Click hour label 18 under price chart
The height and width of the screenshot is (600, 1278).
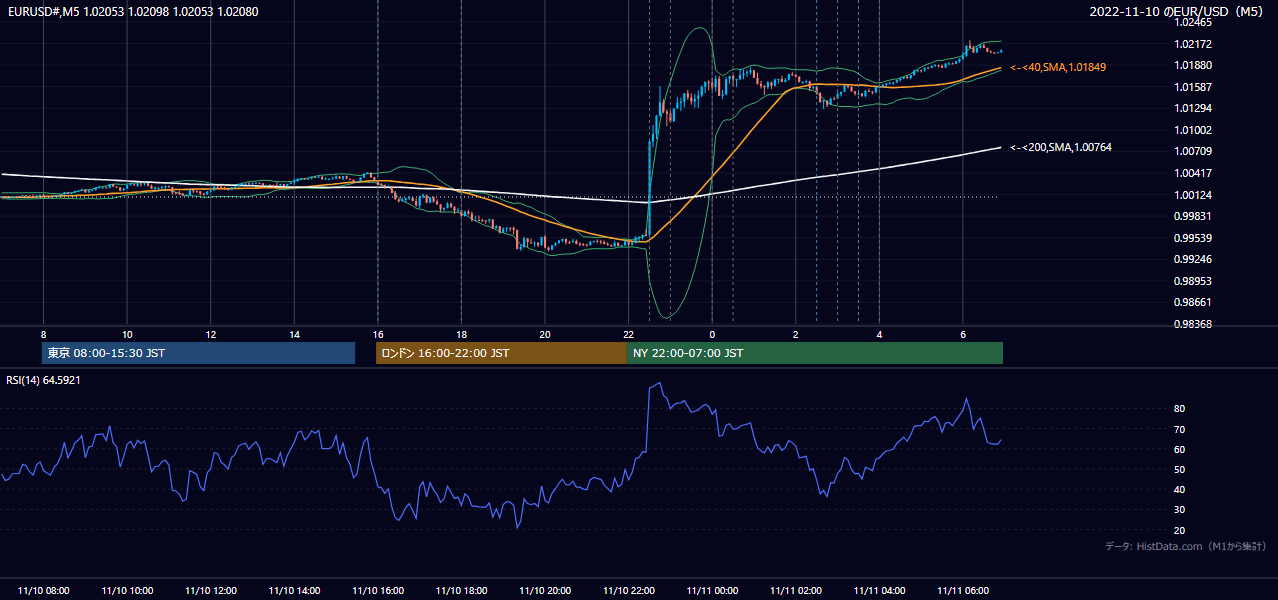(x=461, y=334)
